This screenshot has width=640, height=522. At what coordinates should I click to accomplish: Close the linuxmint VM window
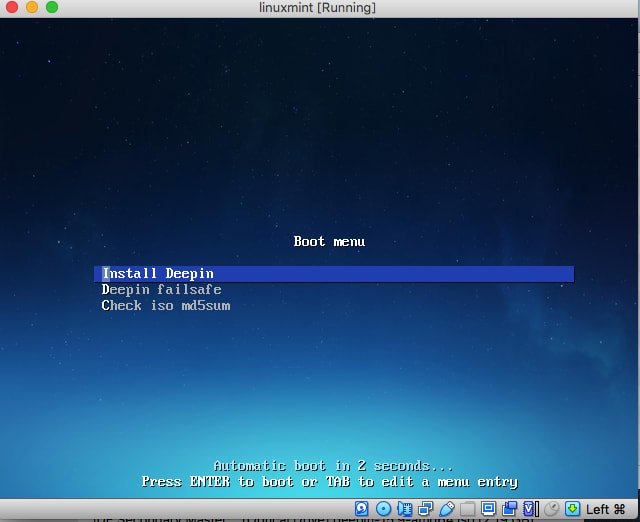[x=12, y=7]
